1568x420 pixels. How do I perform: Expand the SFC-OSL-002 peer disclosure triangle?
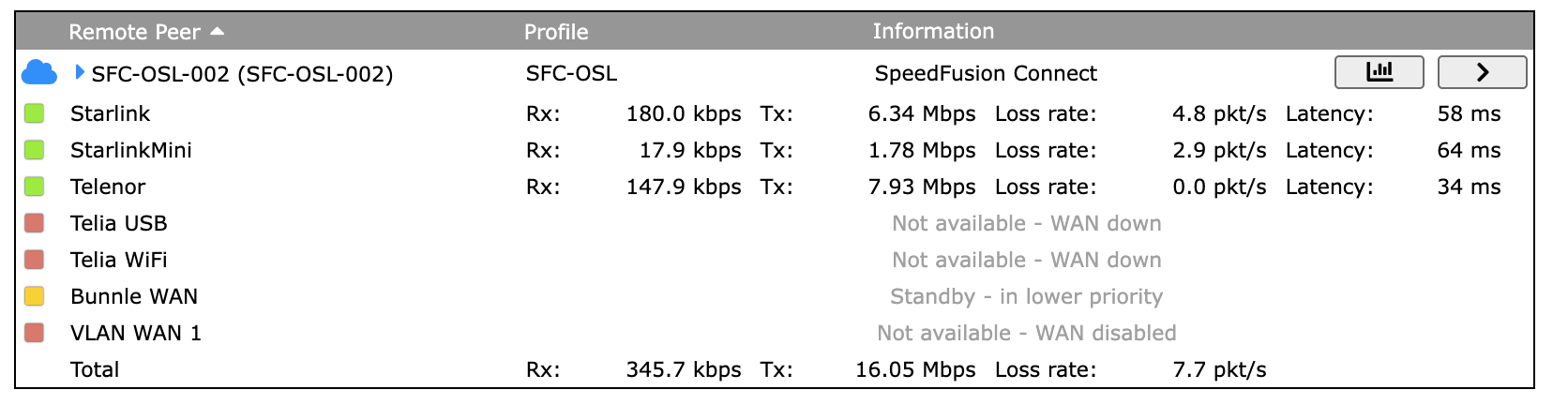point(80,72)
